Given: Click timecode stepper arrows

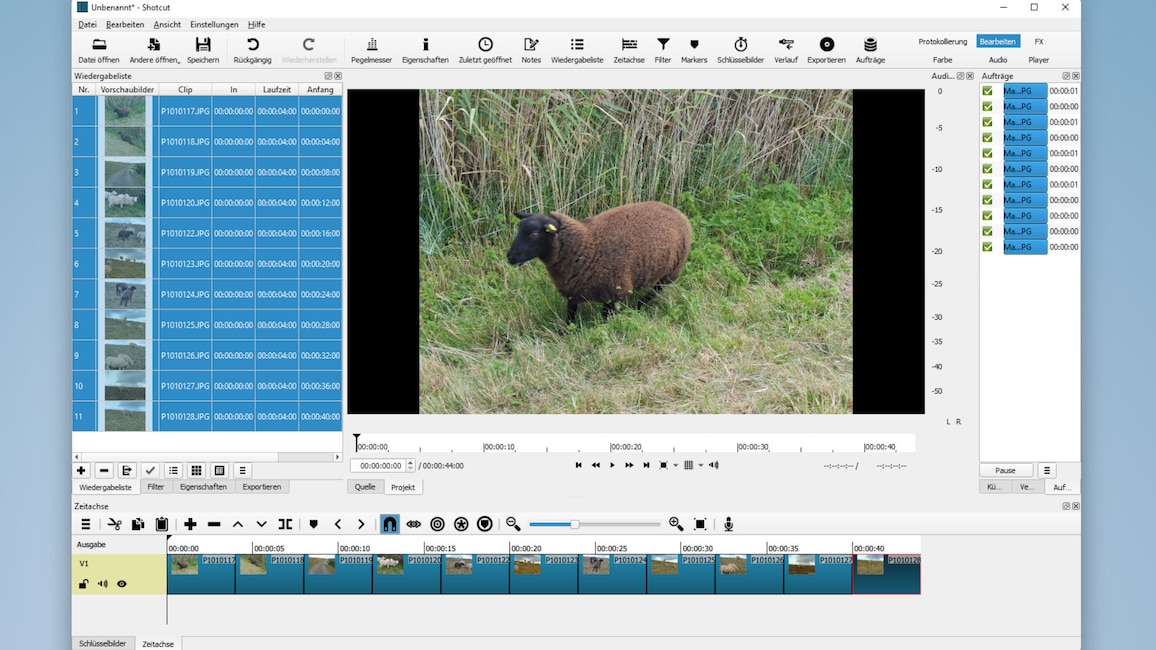Looking at the screenshot, I should [x=411, y=466].
